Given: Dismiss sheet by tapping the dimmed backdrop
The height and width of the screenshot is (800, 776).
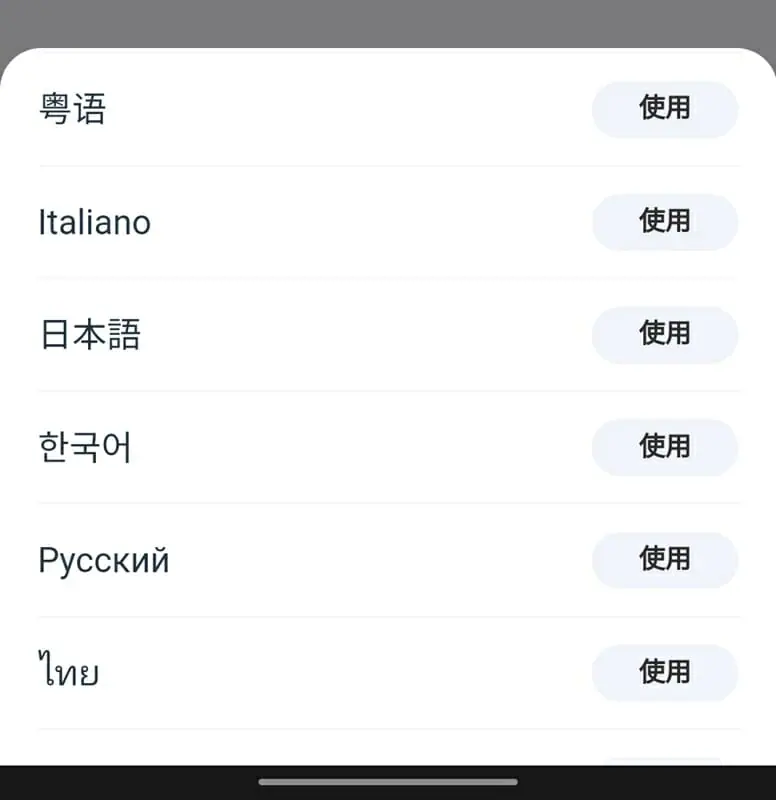Looking at the screenshot, I should point(388,22).
